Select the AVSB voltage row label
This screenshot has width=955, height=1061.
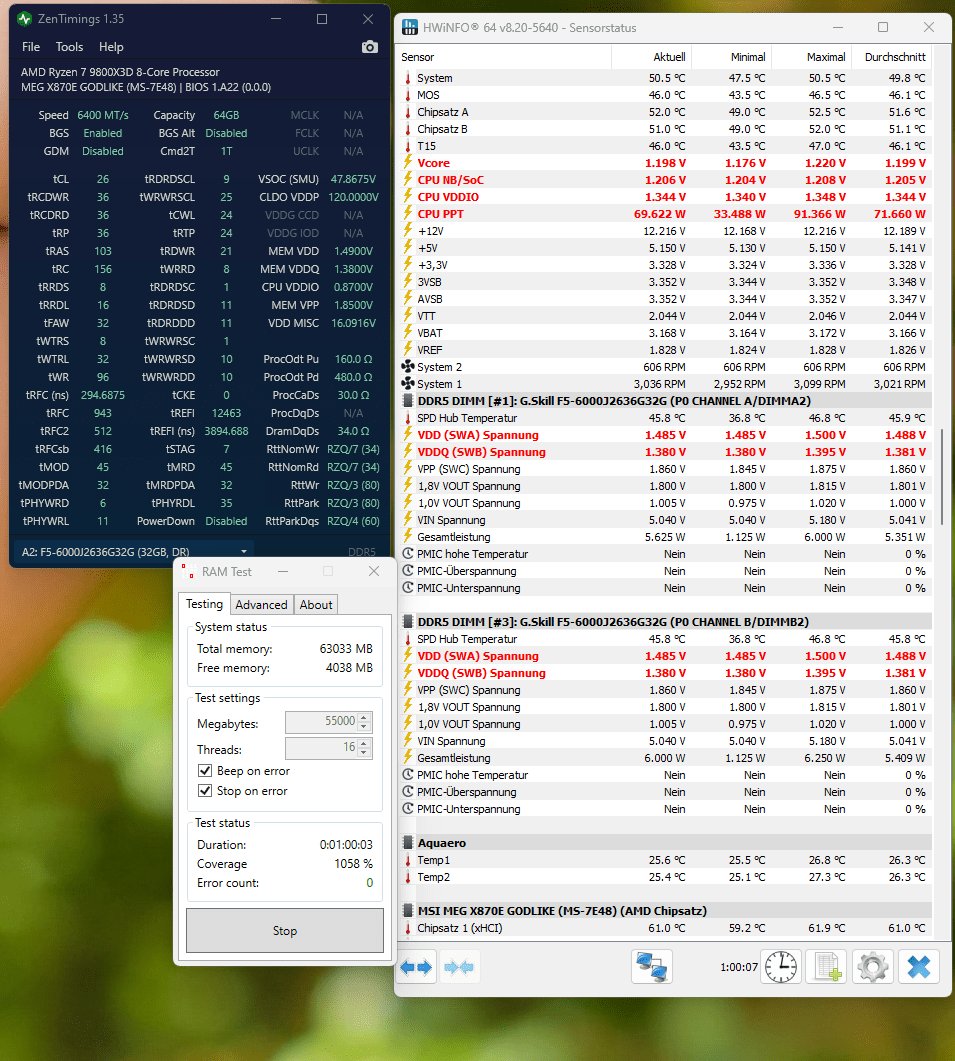tap(430, 298)
